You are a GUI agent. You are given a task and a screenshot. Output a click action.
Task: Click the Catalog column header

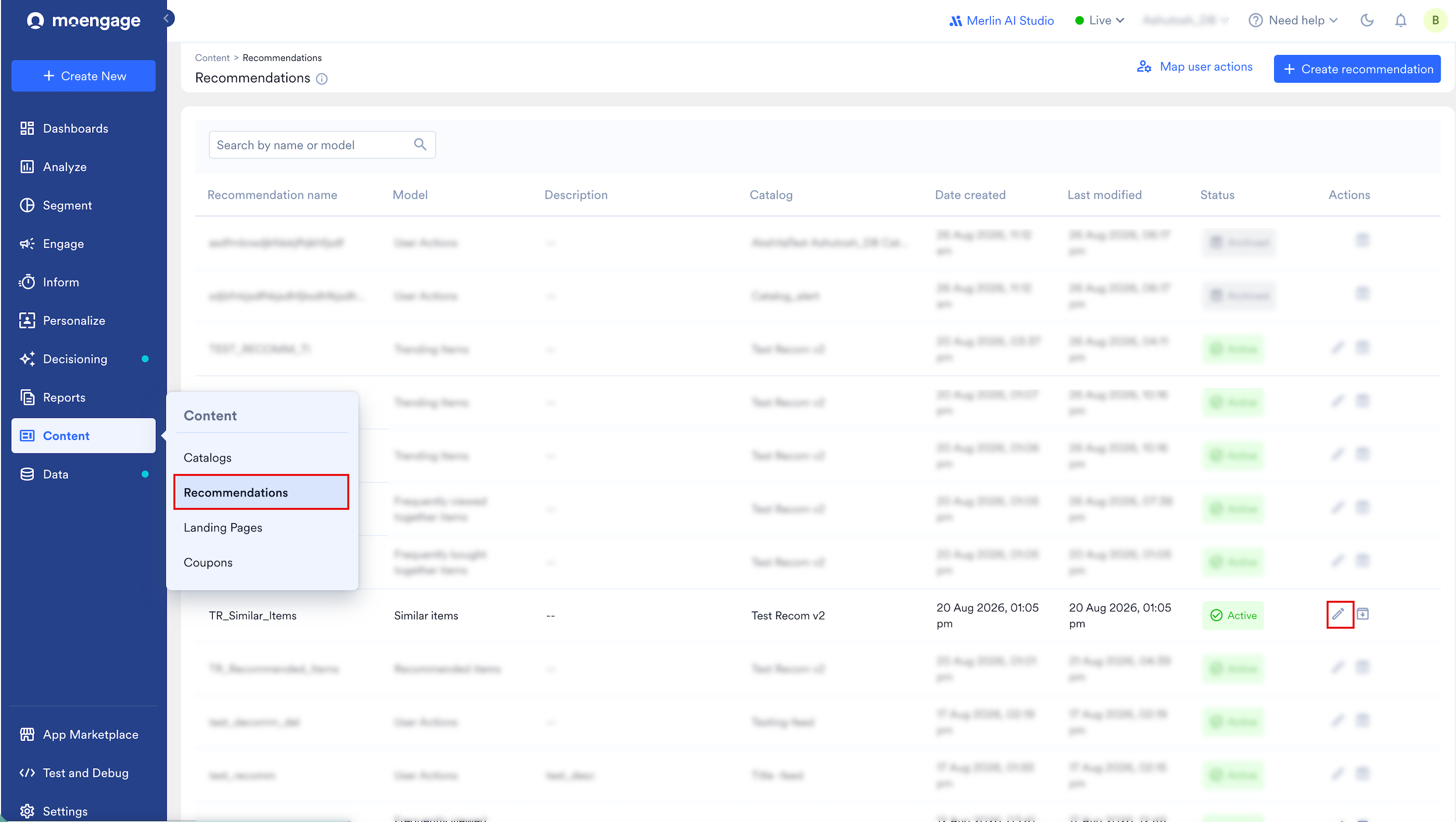[771, 195]
